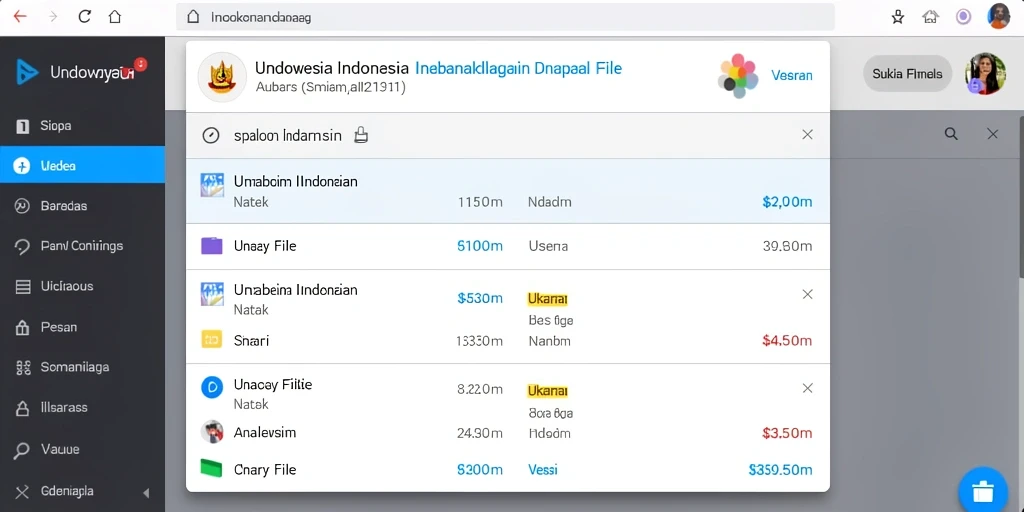Click the $3.50m red amount
This screenshot has width=1024, height=512.
tap(787, 433)
